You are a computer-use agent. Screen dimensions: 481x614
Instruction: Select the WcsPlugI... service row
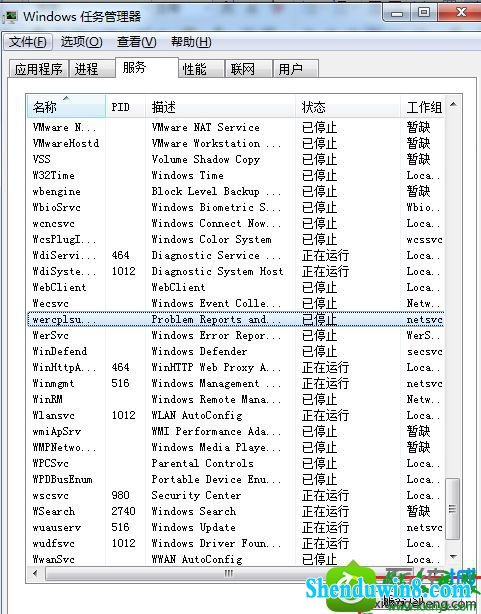coord(236,240)
